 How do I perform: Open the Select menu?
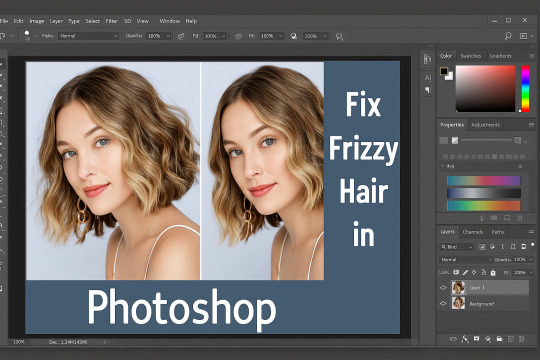[x=92, y=21]
